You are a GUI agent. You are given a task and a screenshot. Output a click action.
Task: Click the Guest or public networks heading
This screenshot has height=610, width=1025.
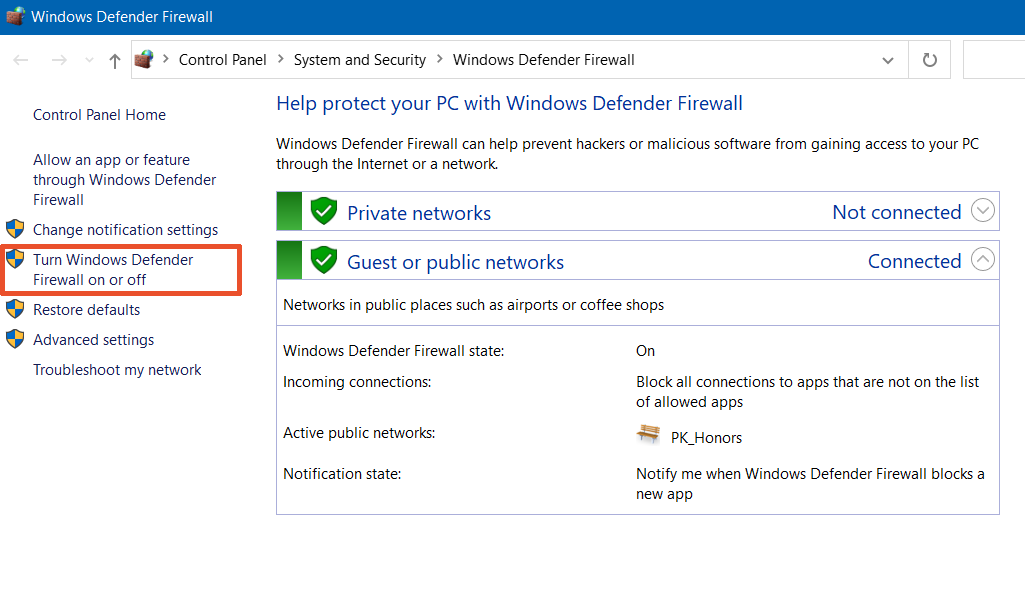tap(456, 262)
